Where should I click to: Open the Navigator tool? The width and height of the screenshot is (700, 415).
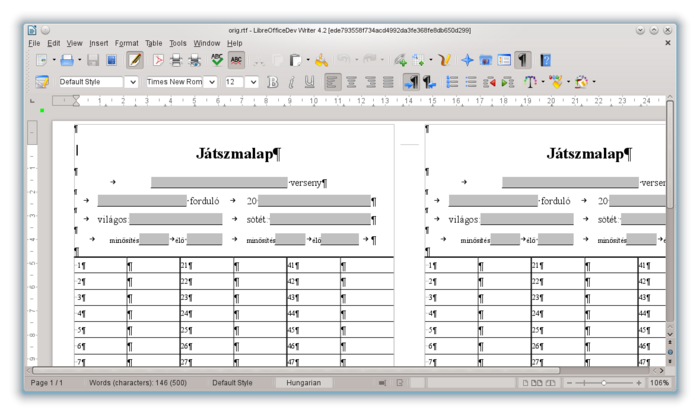pyautogui.click(x=467, y=60)
